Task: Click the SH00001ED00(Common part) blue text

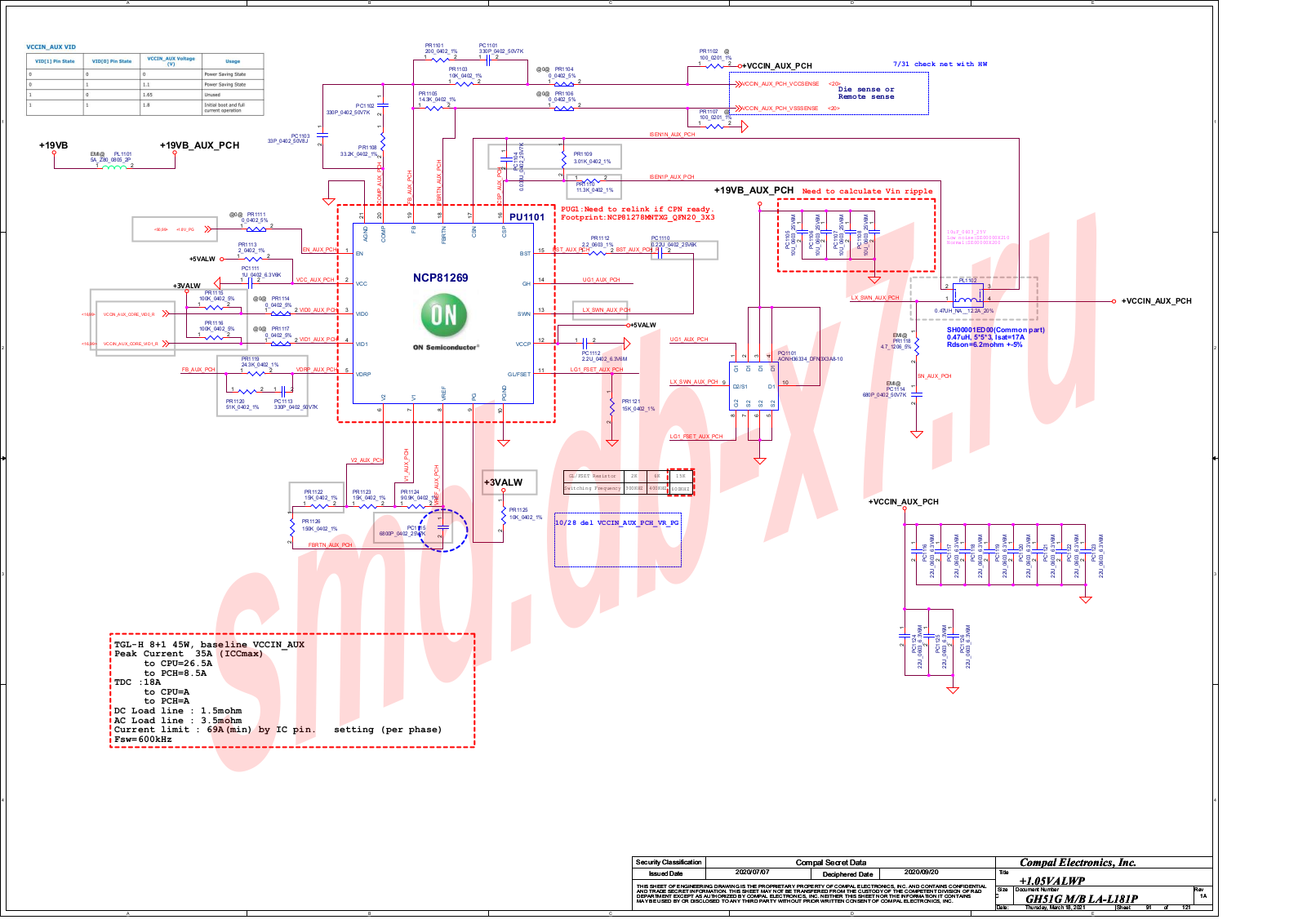Action: pos(995,331)
